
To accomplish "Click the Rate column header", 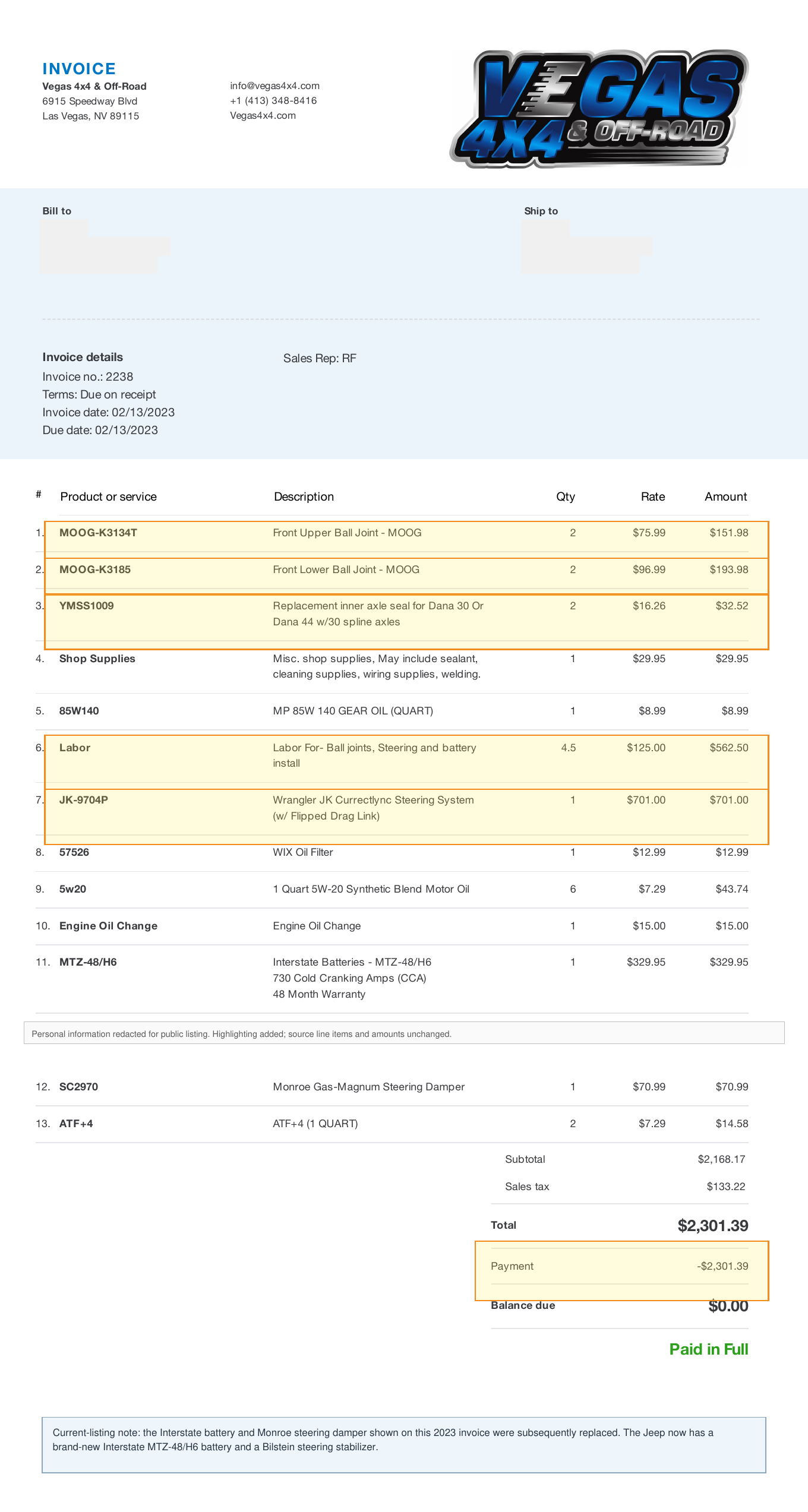I will tap(653, 496).
